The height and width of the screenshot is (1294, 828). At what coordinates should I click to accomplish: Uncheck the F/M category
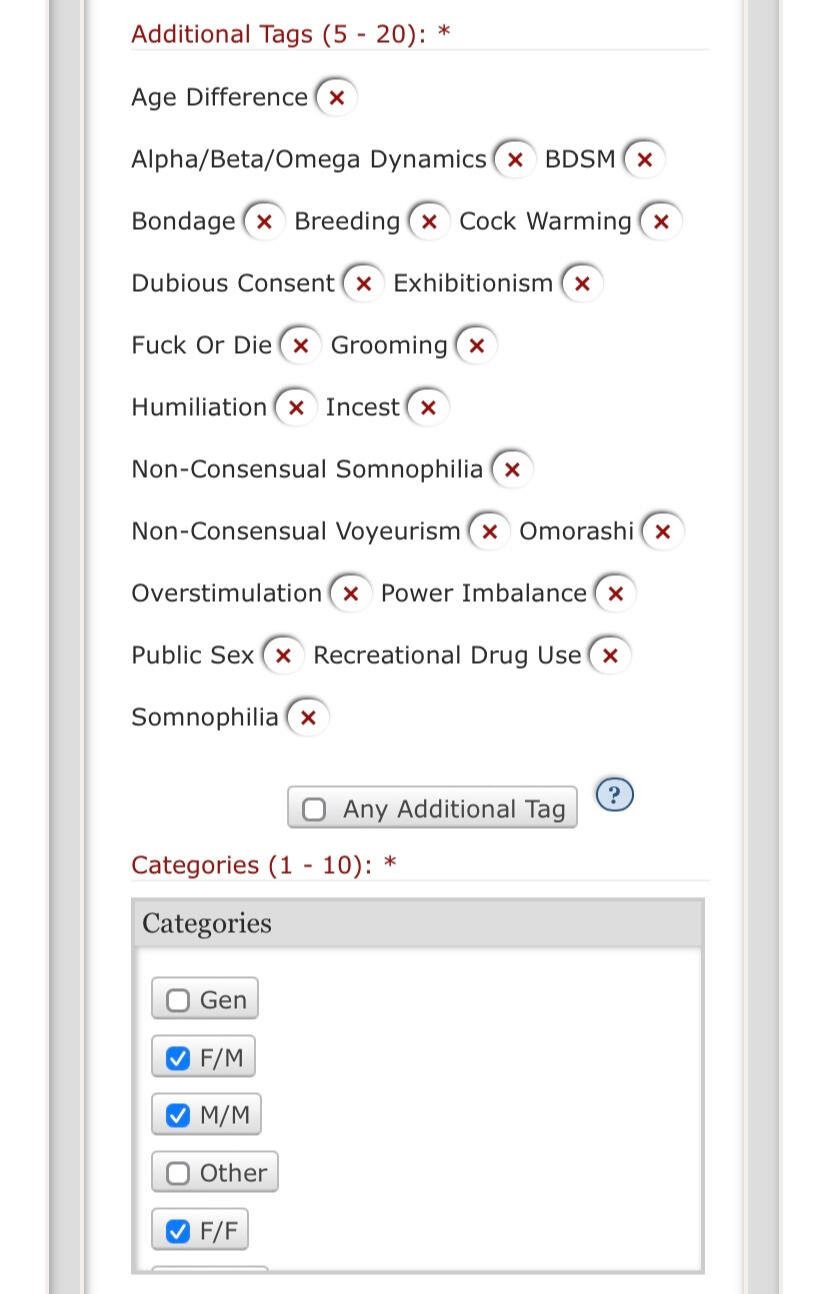[x=178, y=1058]
